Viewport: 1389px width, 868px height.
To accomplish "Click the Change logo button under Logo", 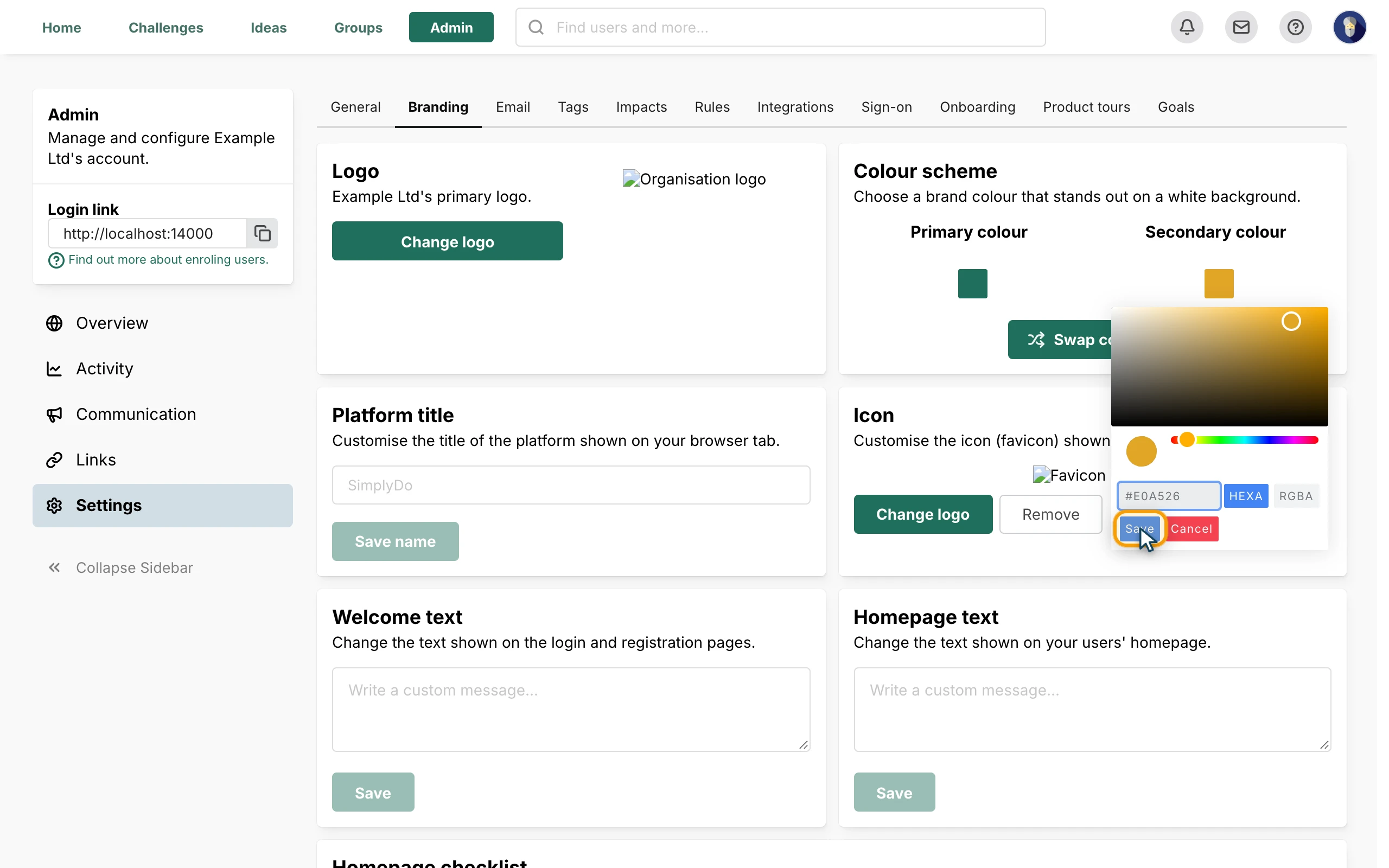I will click(x=447, y=241).
